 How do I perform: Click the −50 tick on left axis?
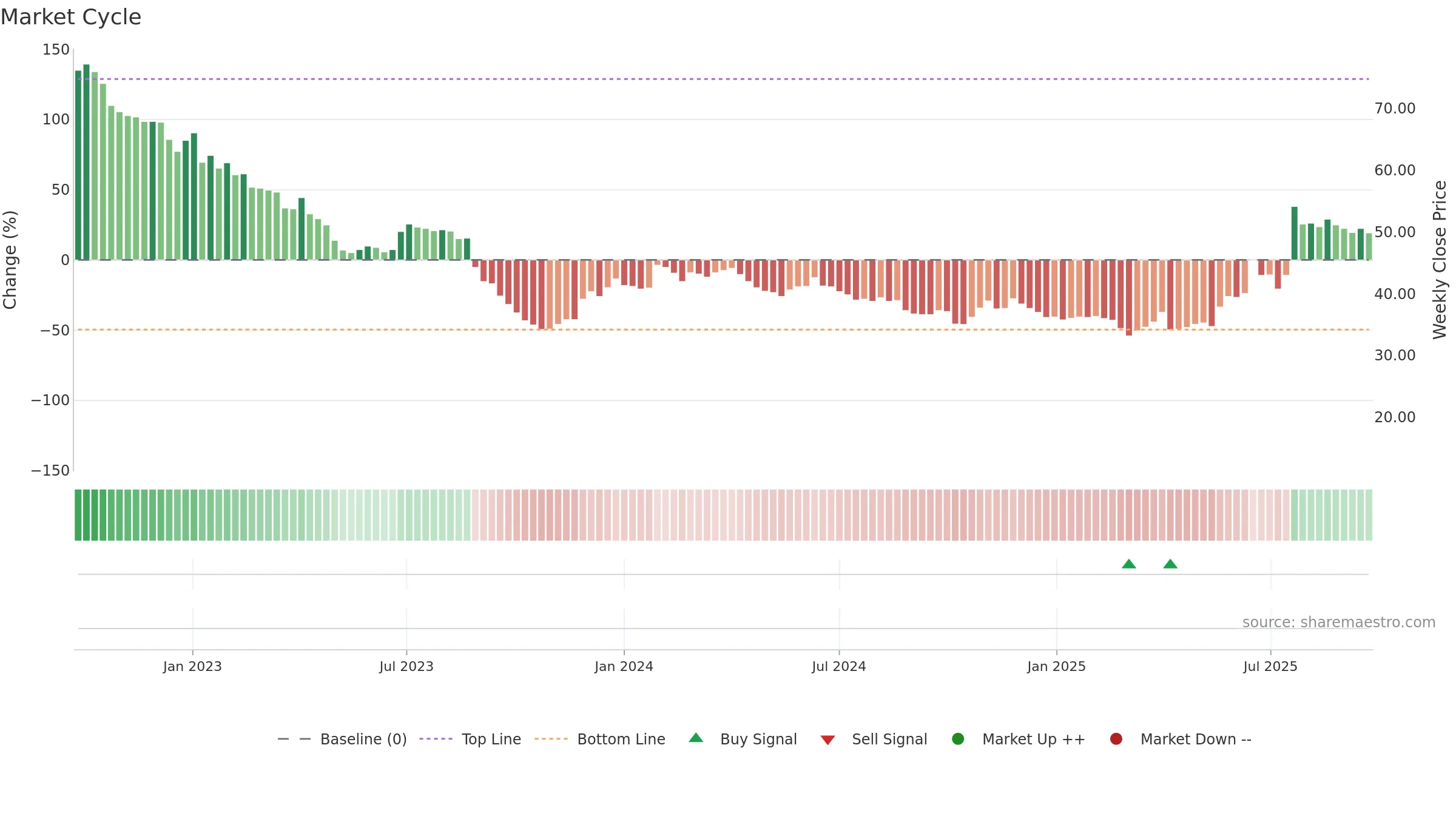pyautogui.click(x=55, y=331)
